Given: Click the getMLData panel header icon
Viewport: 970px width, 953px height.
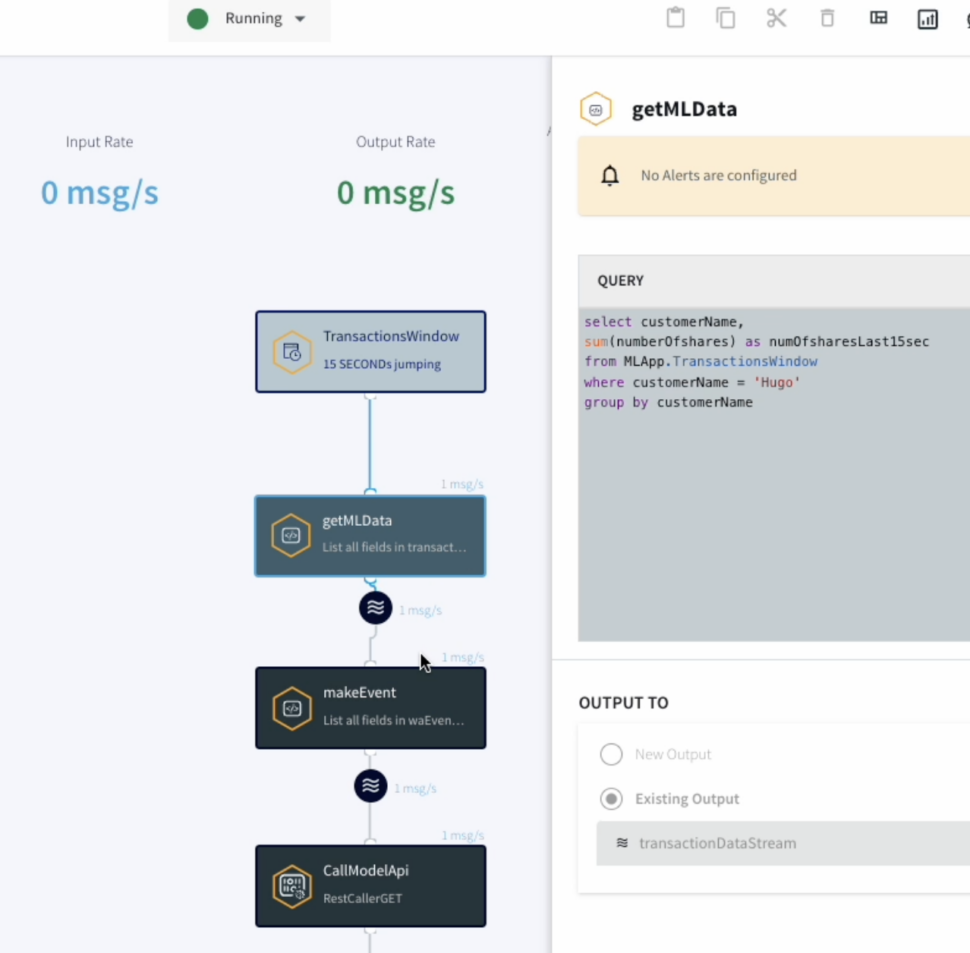Looking at the screenshot, I should click(596, 109).
